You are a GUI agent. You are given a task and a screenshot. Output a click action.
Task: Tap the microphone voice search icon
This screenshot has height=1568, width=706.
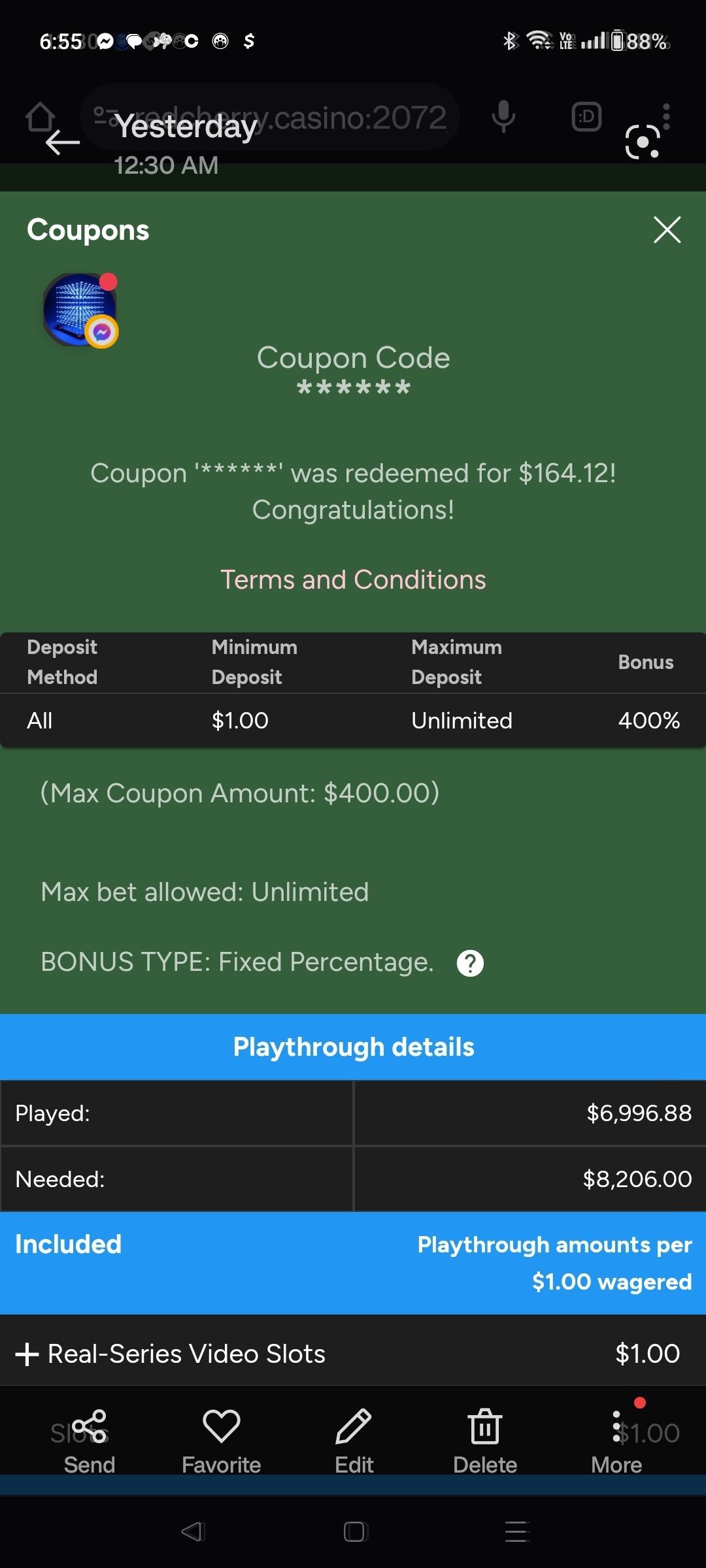click(503, 117)
